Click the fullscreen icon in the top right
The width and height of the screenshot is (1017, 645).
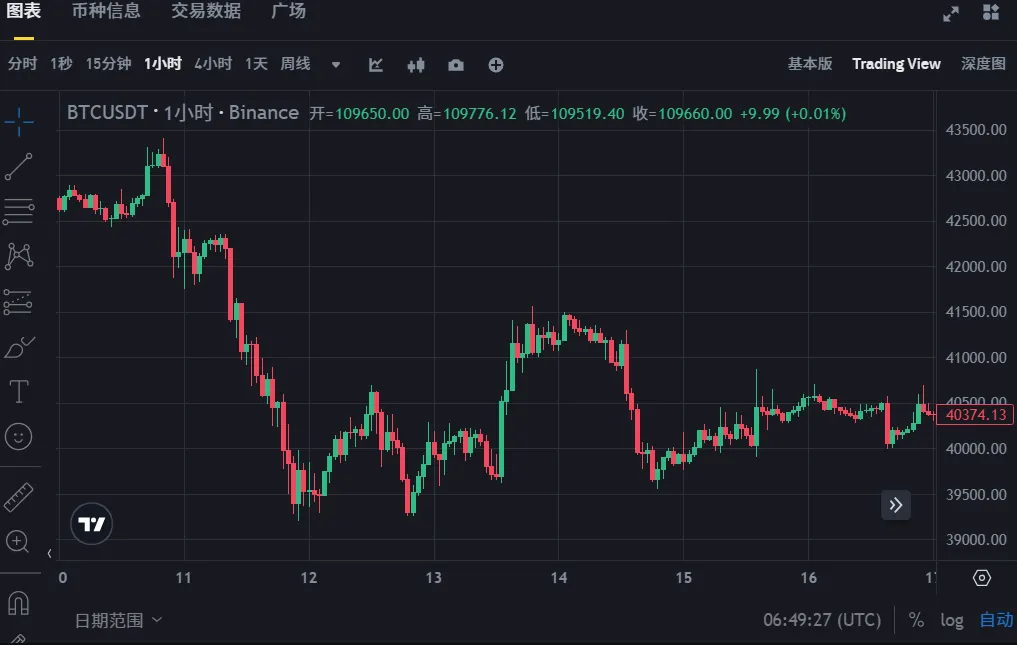(x=949, y=13)
